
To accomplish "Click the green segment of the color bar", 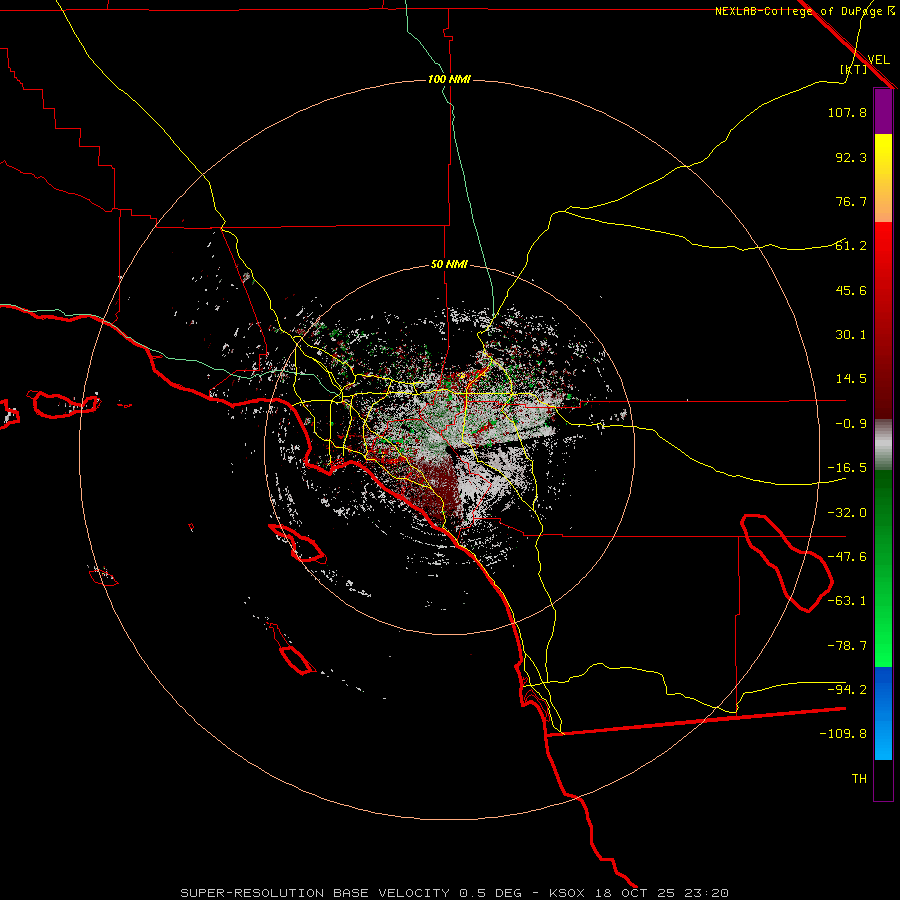I will pyautogui.click(x=883, y=568).
